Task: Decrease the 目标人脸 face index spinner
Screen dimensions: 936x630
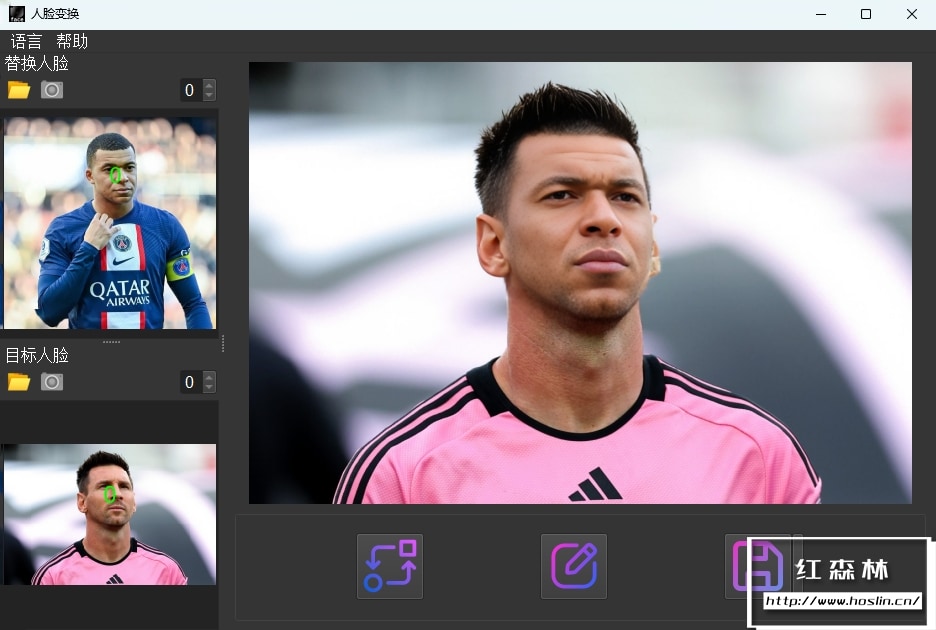Action: tap(209, 387)
